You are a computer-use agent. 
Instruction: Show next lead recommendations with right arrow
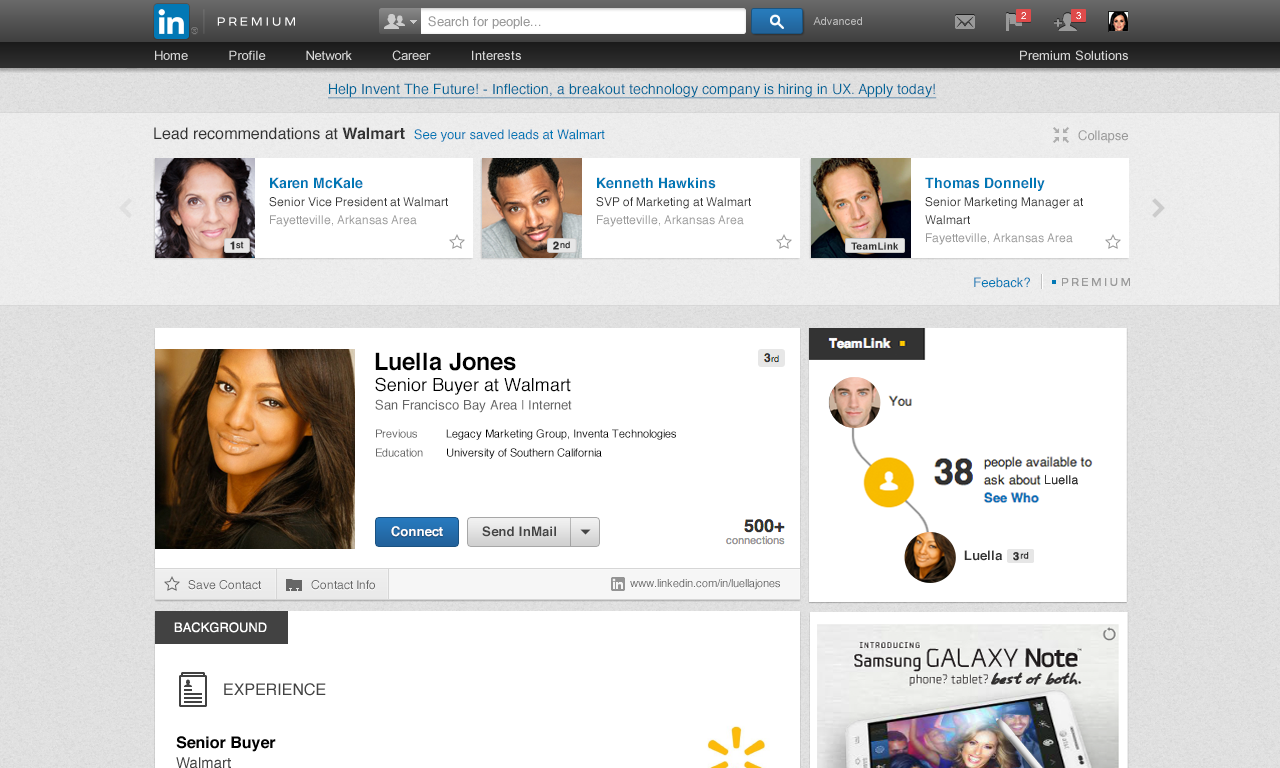tap(1158, 208)
